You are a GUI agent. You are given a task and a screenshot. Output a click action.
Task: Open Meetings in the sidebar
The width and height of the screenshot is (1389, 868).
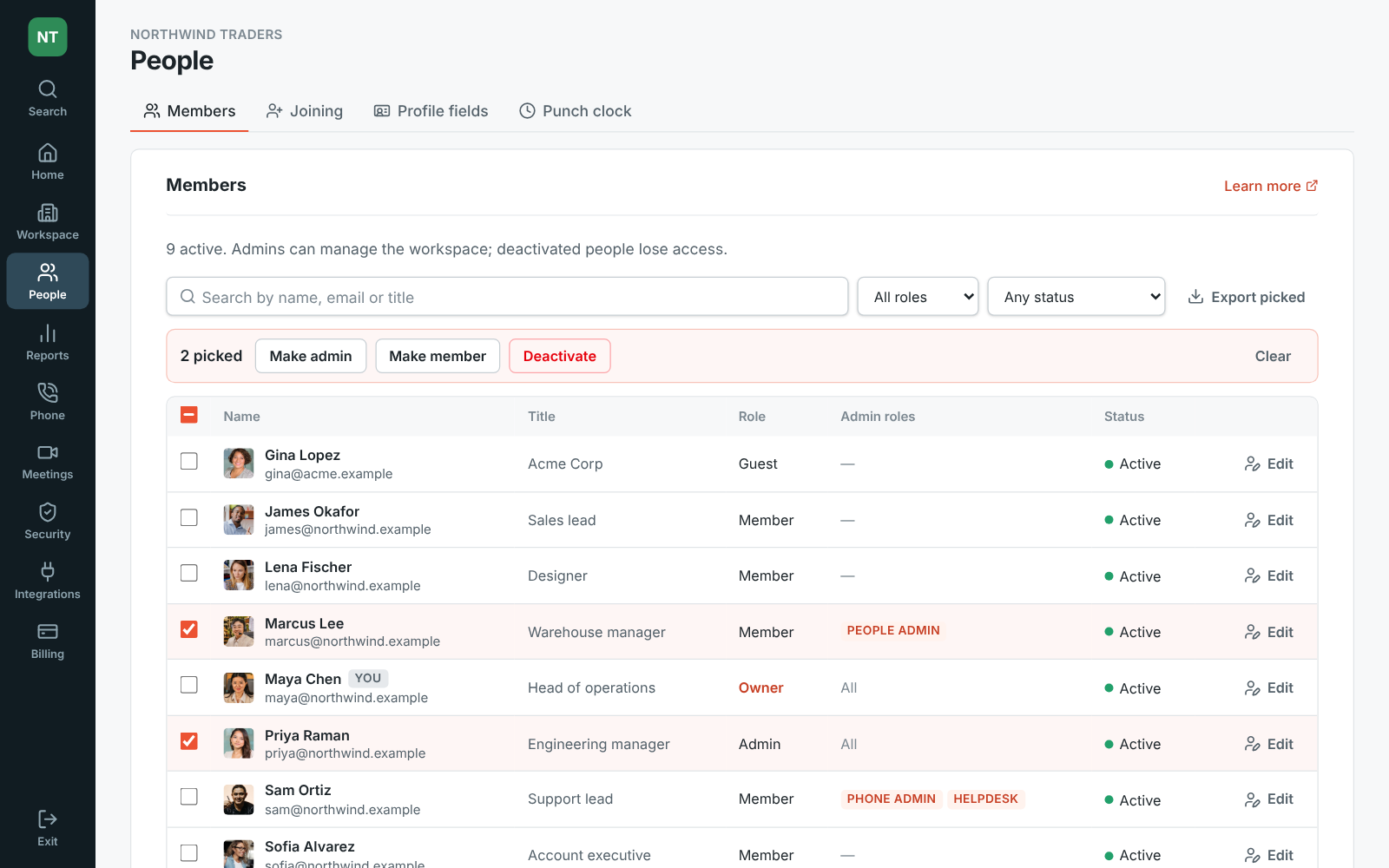[x=48, y=463]
